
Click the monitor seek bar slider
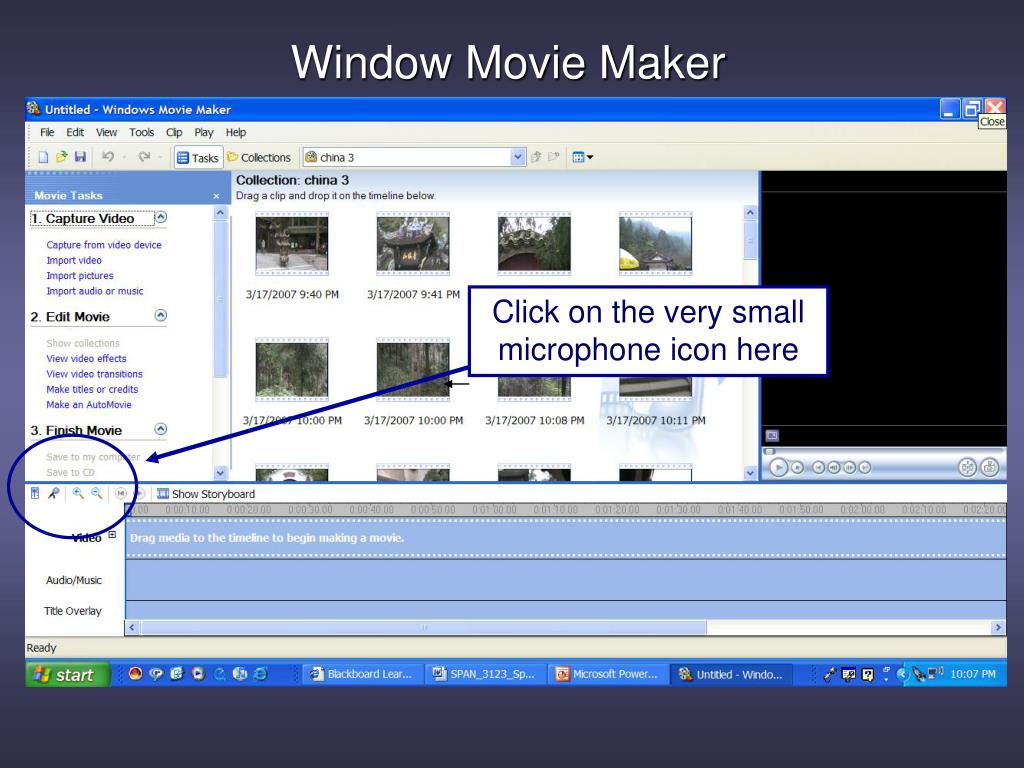pyautogui.click(x=770, y=451)
